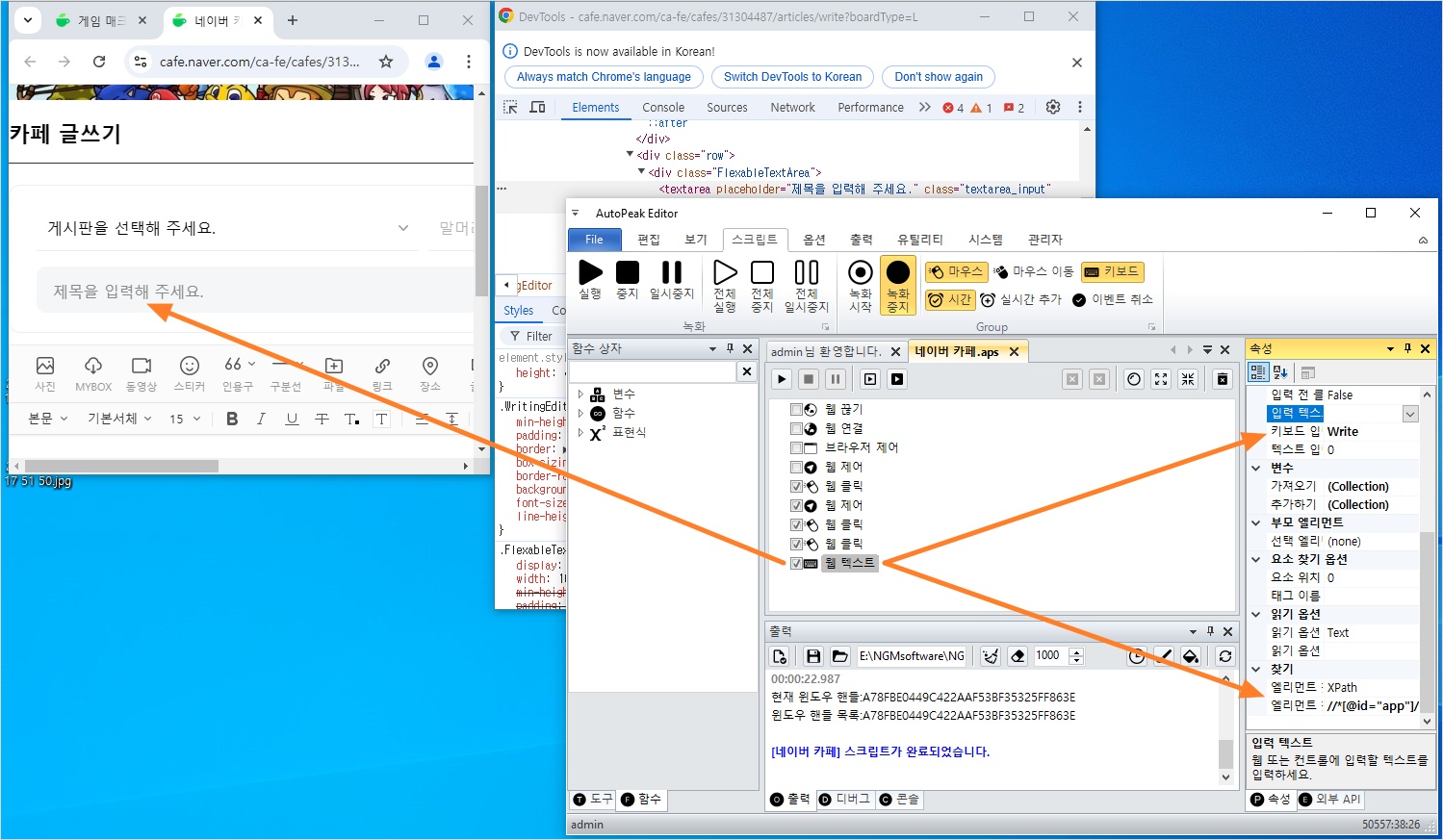1443x840 pixels.
Task: Click 실시간 추가 alarm icon
Action: (x=988, y=299)
